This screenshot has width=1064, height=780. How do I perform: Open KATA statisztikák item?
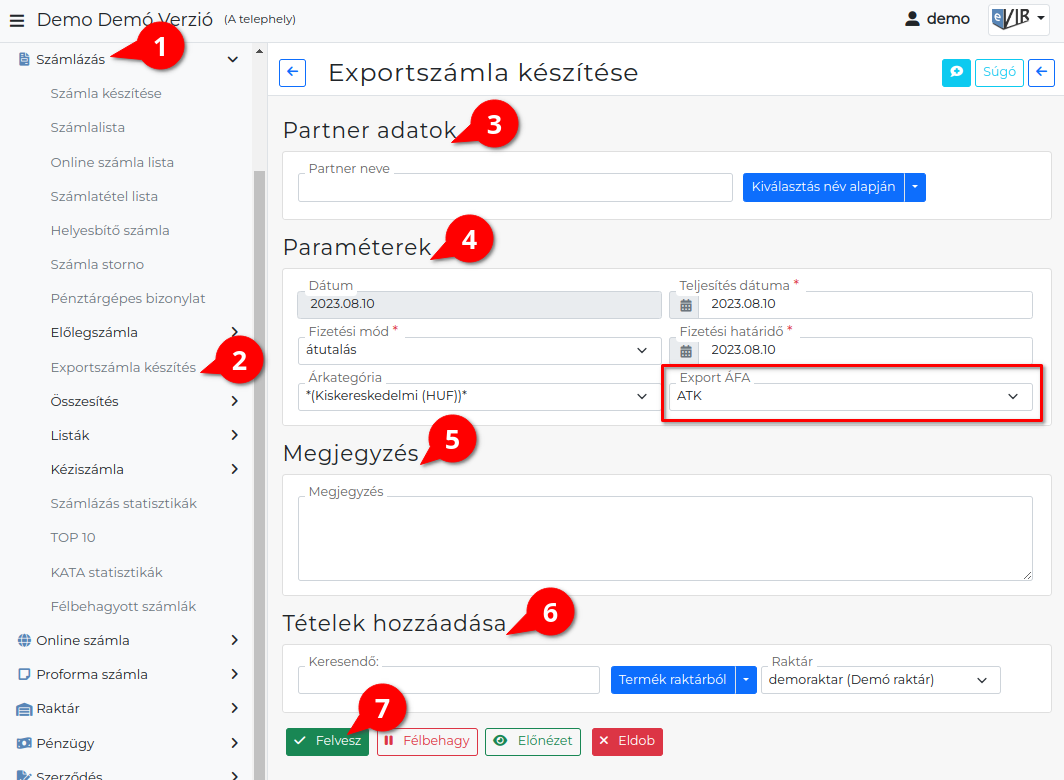[x=107, y=572]
